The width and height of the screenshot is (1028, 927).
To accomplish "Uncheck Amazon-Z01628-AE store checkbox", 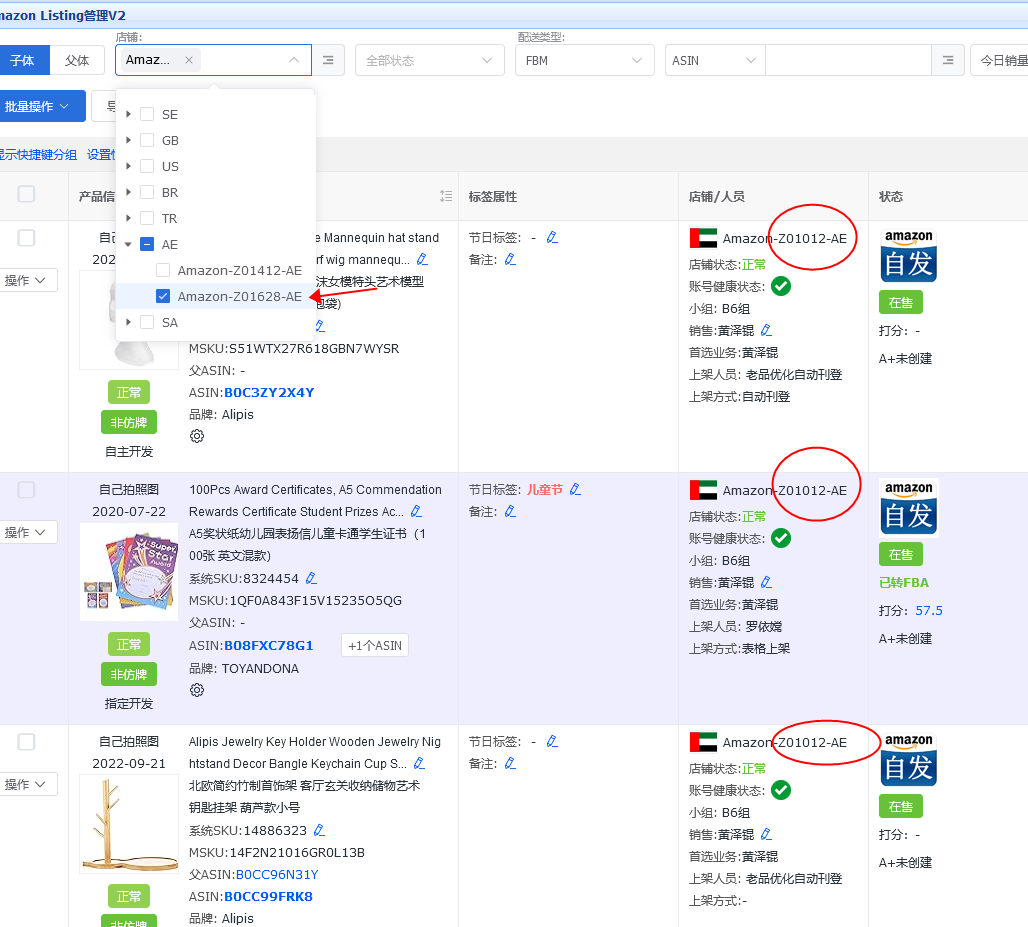I will 163,296.
